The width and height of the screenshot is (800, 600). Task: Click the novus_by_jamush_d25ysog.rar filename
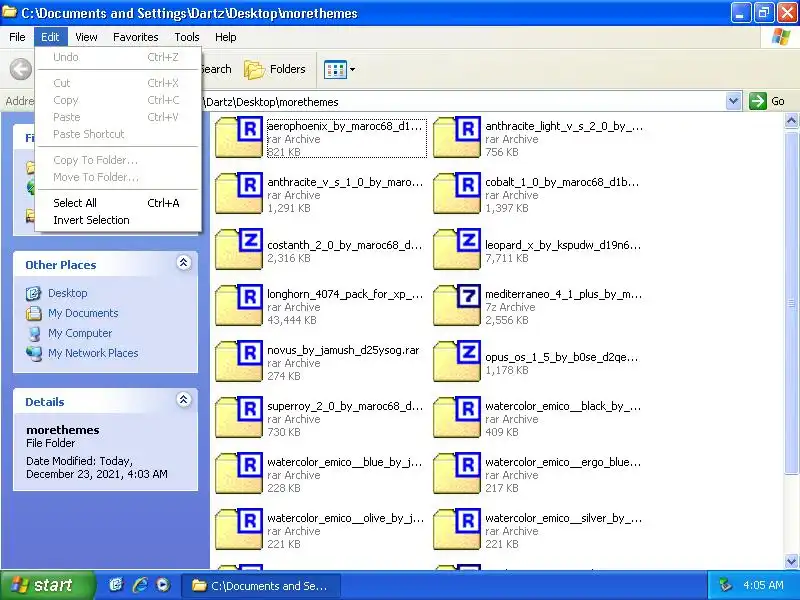(343, 350)
